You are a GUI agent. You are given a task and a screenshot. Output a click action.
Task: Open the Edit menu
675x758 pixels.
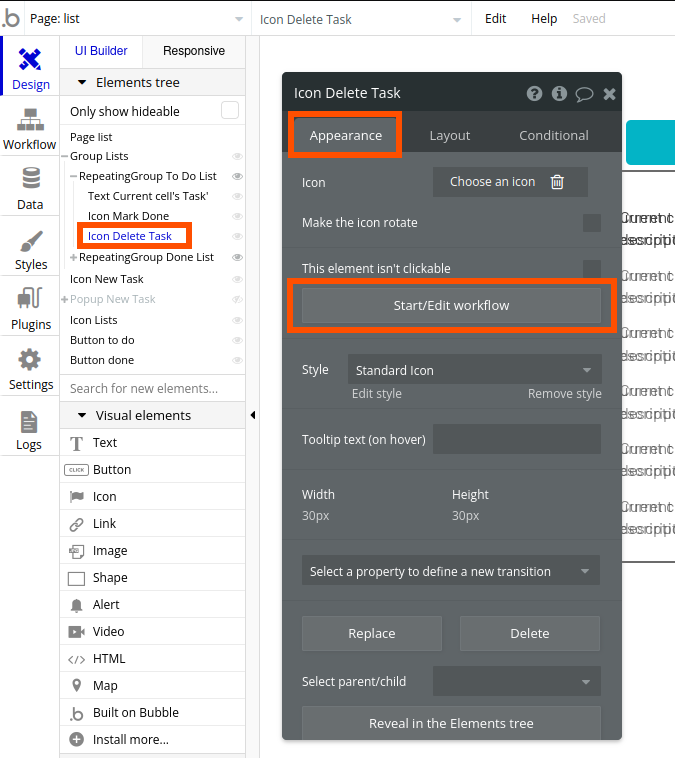click(495, 18)
